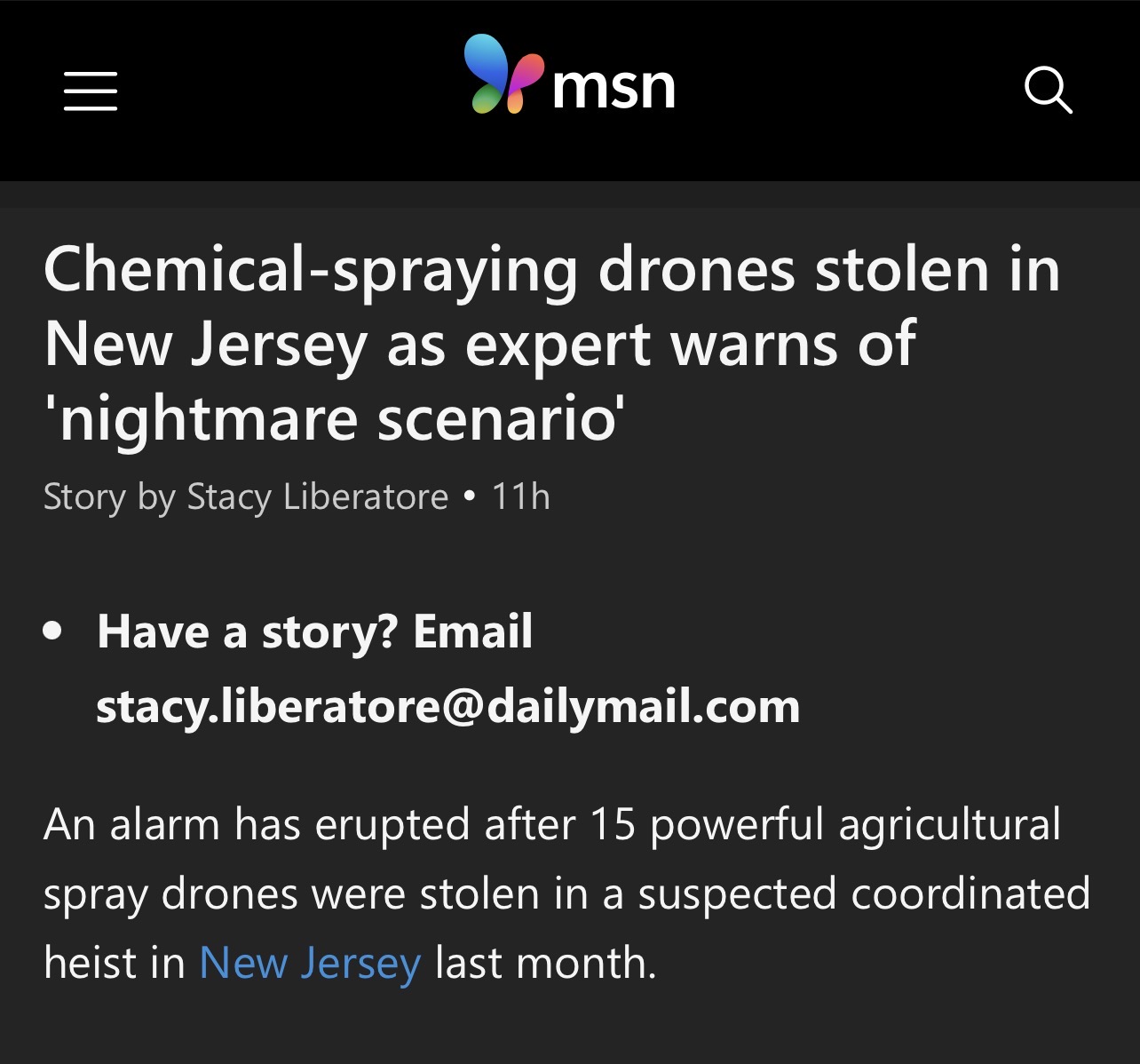
Task: Click the 11h timestamp
Action: (x=521, y=496)
